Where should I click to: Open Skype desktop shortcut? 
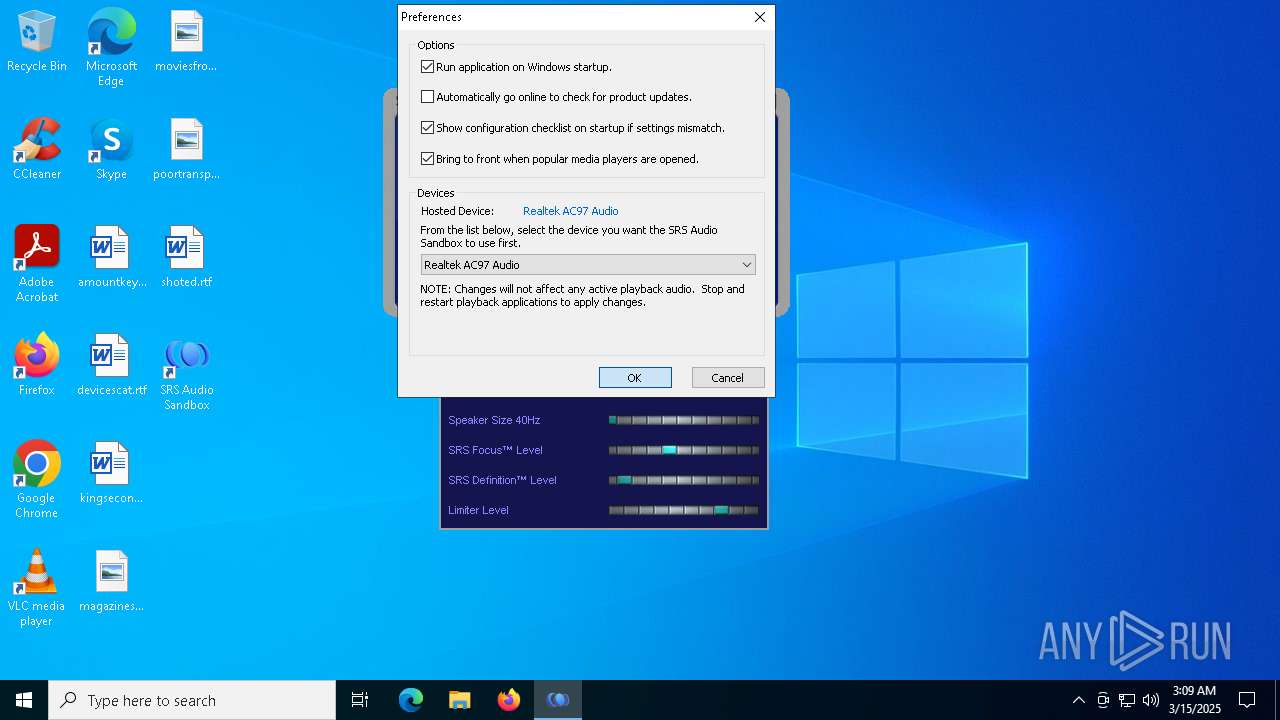[x=111, y=150]
